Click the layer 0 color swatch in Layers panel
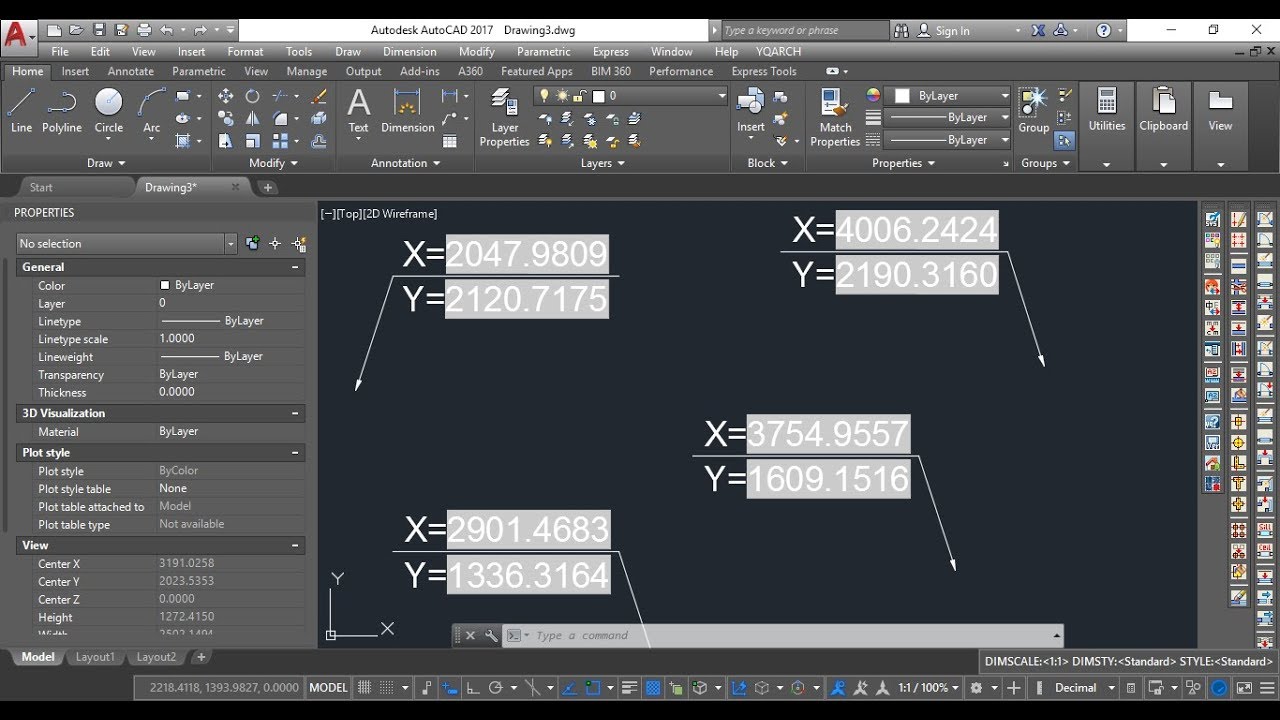 (598, 96)
